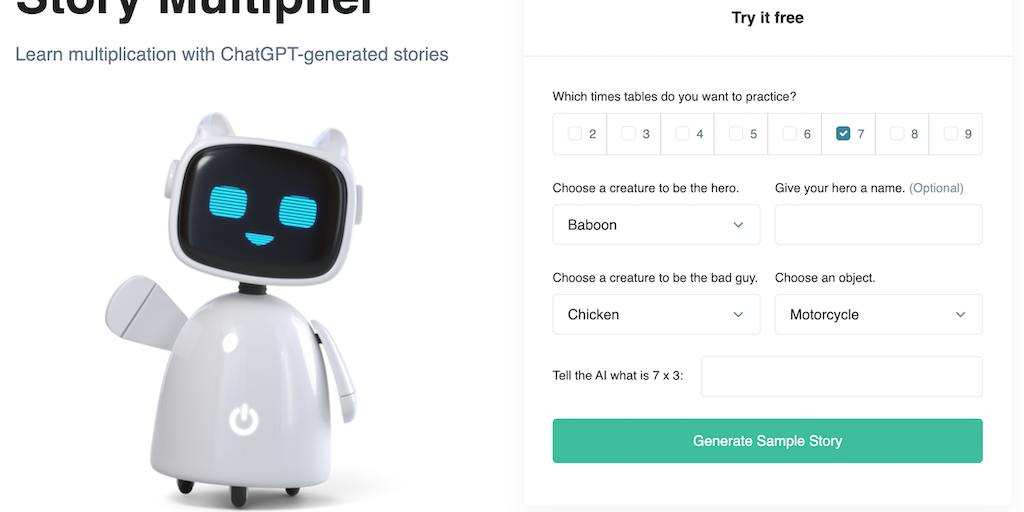Focus the 7 x 3 answer field
This screenshot has height=512, width=1024.
click(841, 376)
